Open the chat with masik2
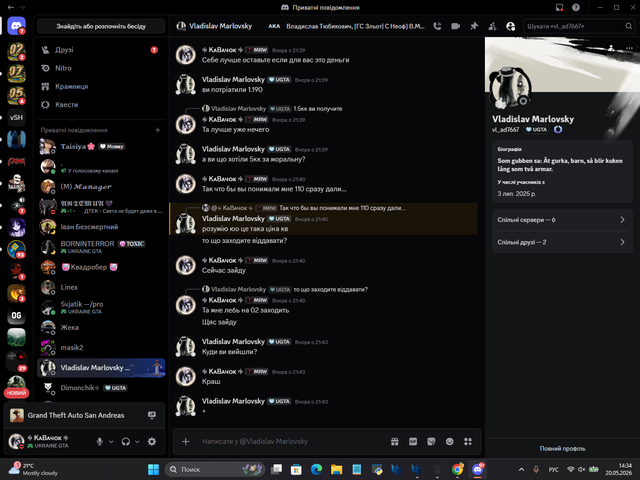 [x=101, y=347]
